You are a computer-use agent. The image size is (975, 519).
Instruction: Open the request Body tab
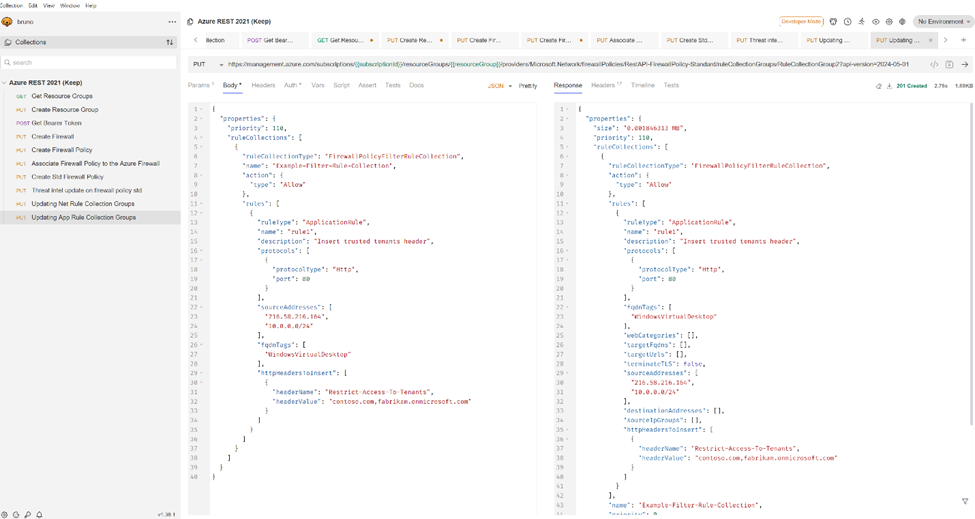(x=232, y=86)
